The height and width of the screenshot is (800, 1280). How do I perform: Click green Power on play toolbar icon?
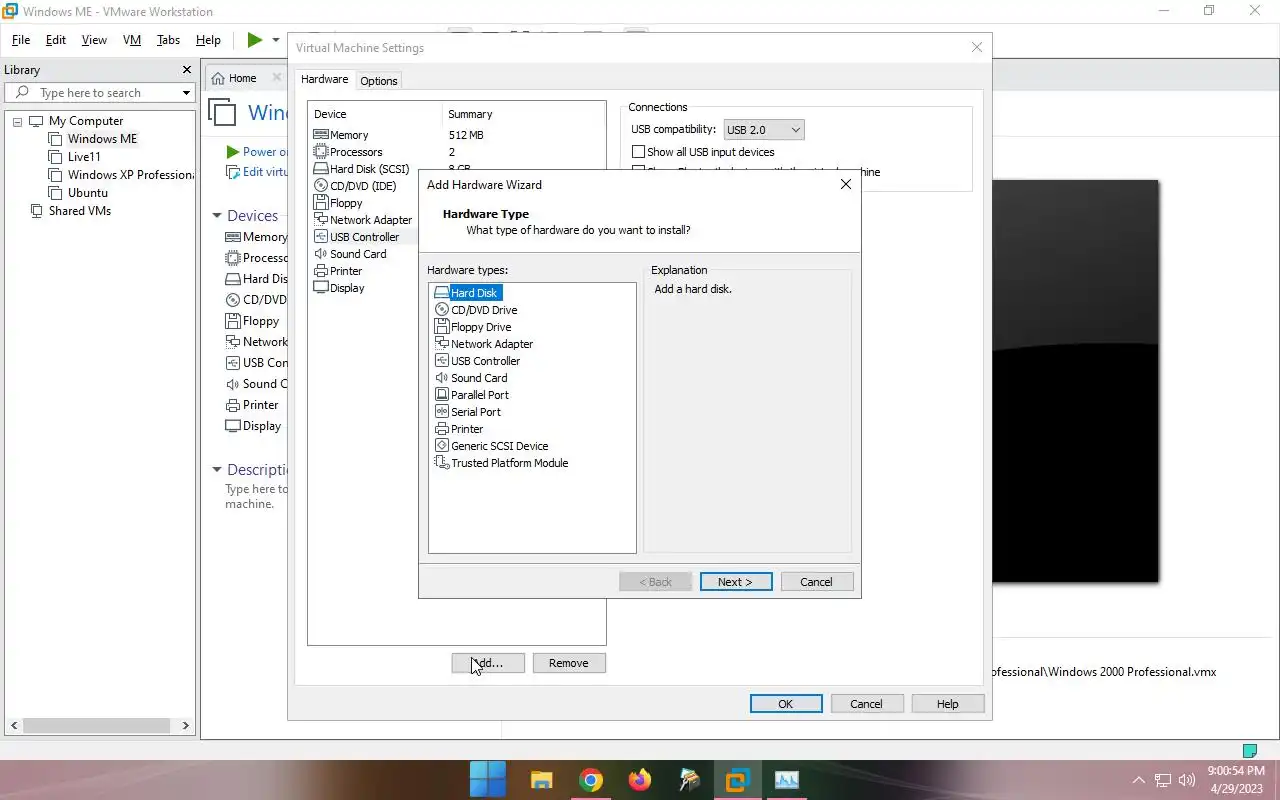[x=255, y=40]
